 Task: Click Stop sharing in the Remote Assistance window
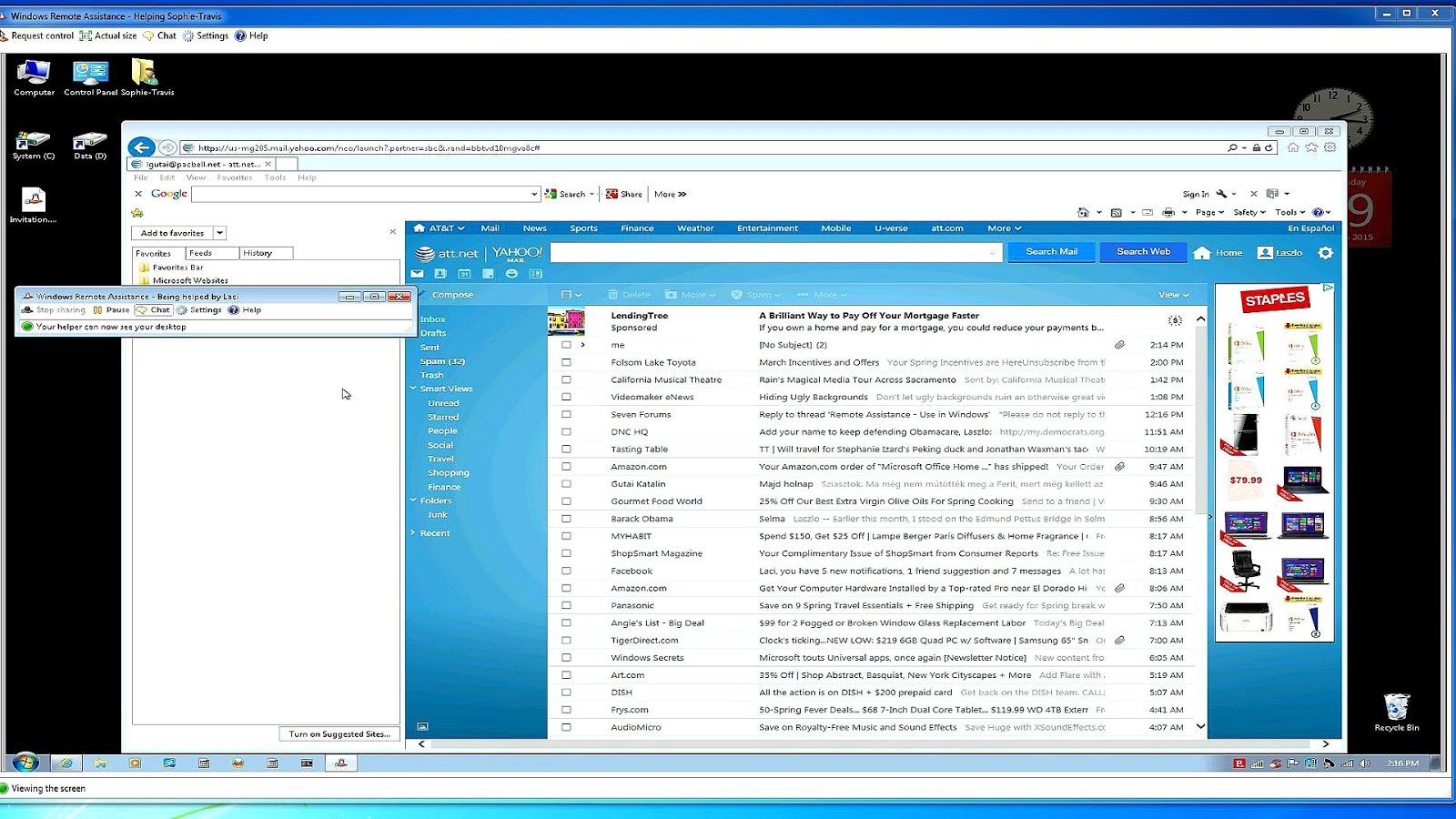[55, 309]
